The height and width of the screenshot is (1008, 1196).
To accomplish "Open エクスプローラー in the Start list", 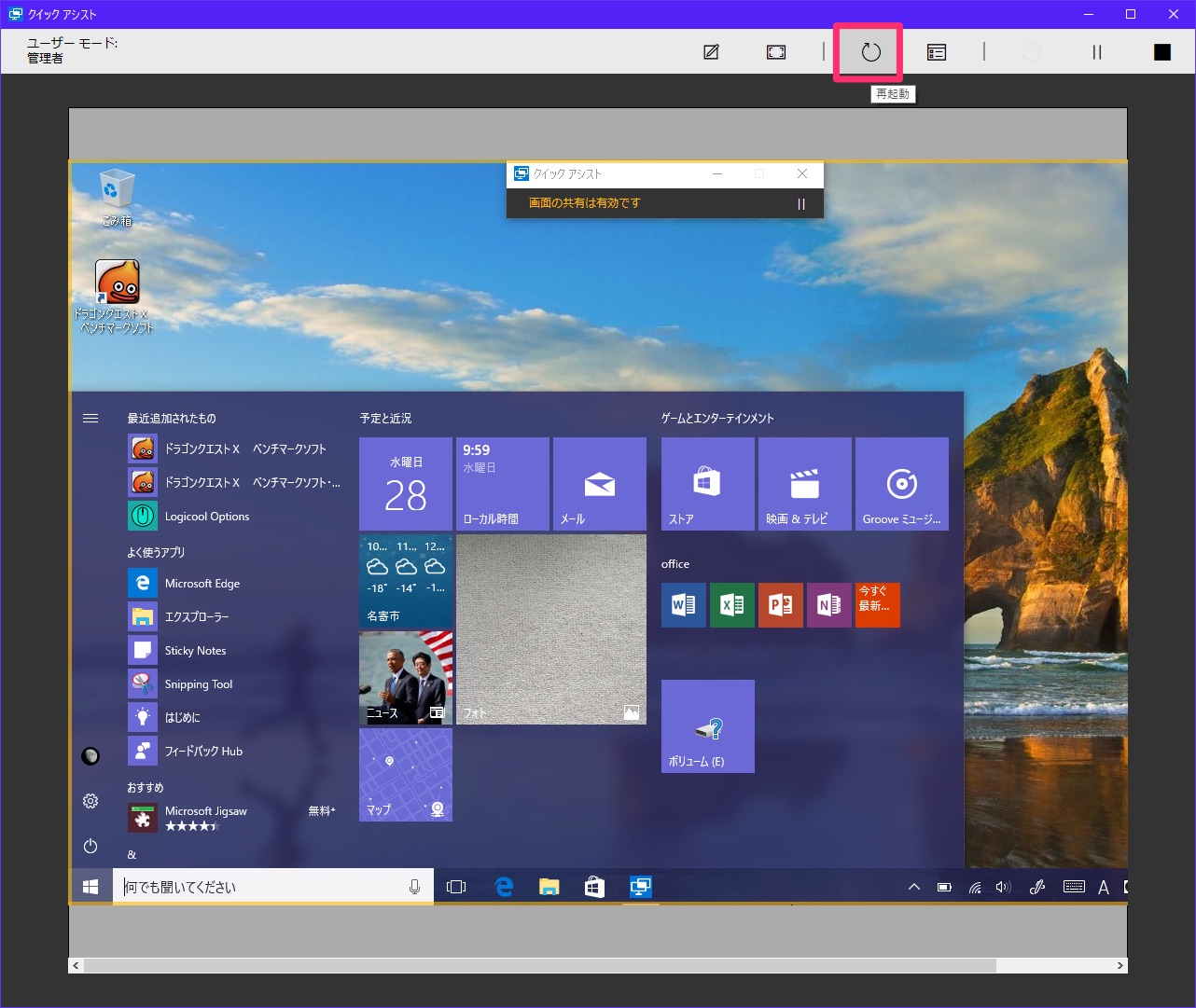I will click(x=235, y=616).
